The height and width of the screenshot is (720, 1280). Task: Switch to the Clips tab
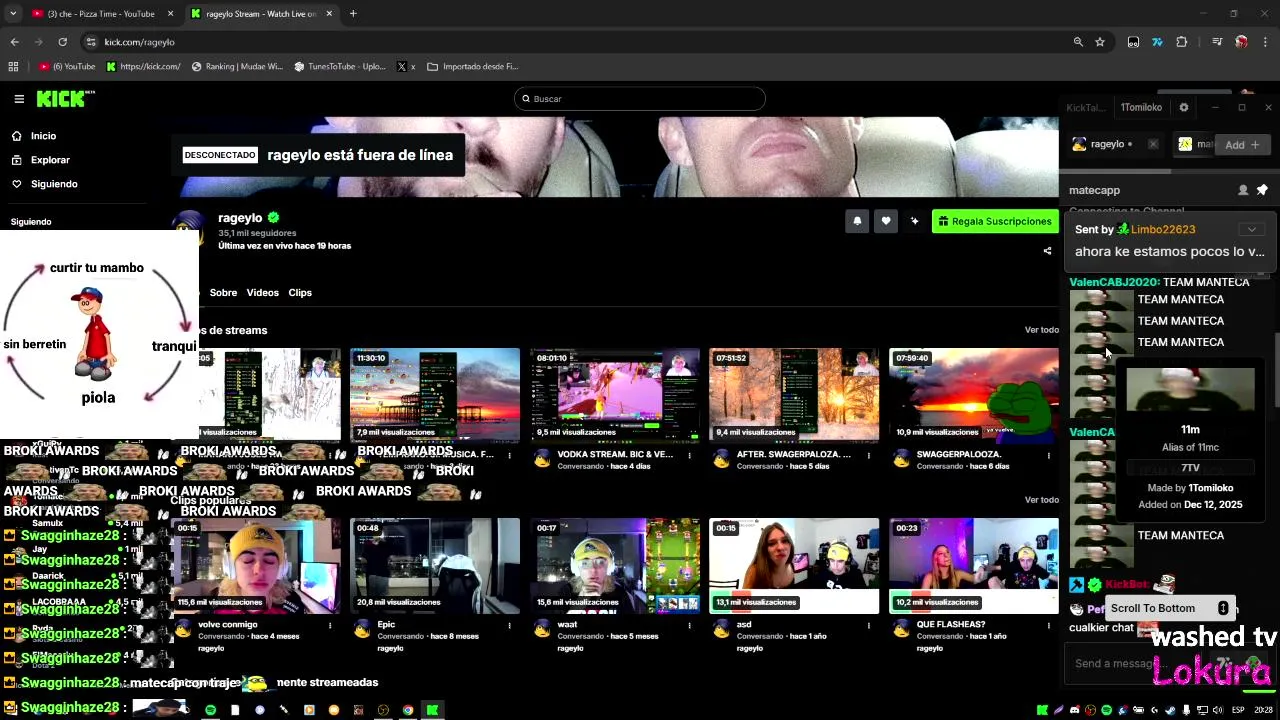[300, 293]
